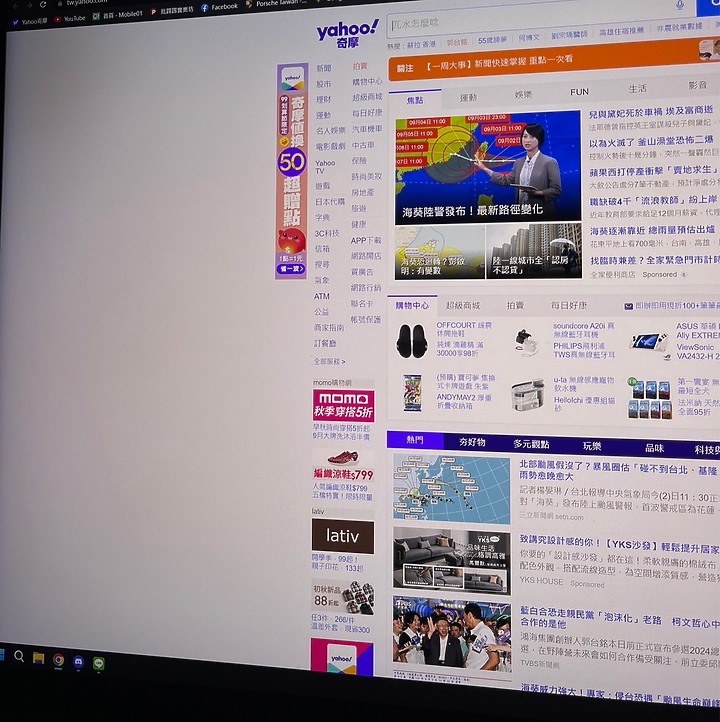This screenshot has height=722, width=720.
Task: Click the u-ta pet water dispenser image
Action: click(528, 395)
